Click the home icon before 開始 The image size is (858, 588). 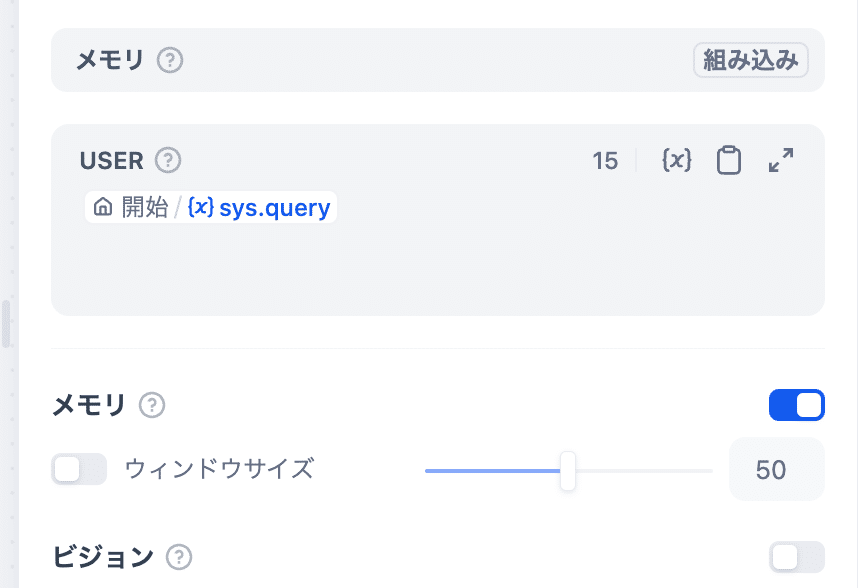click(102, 208)
